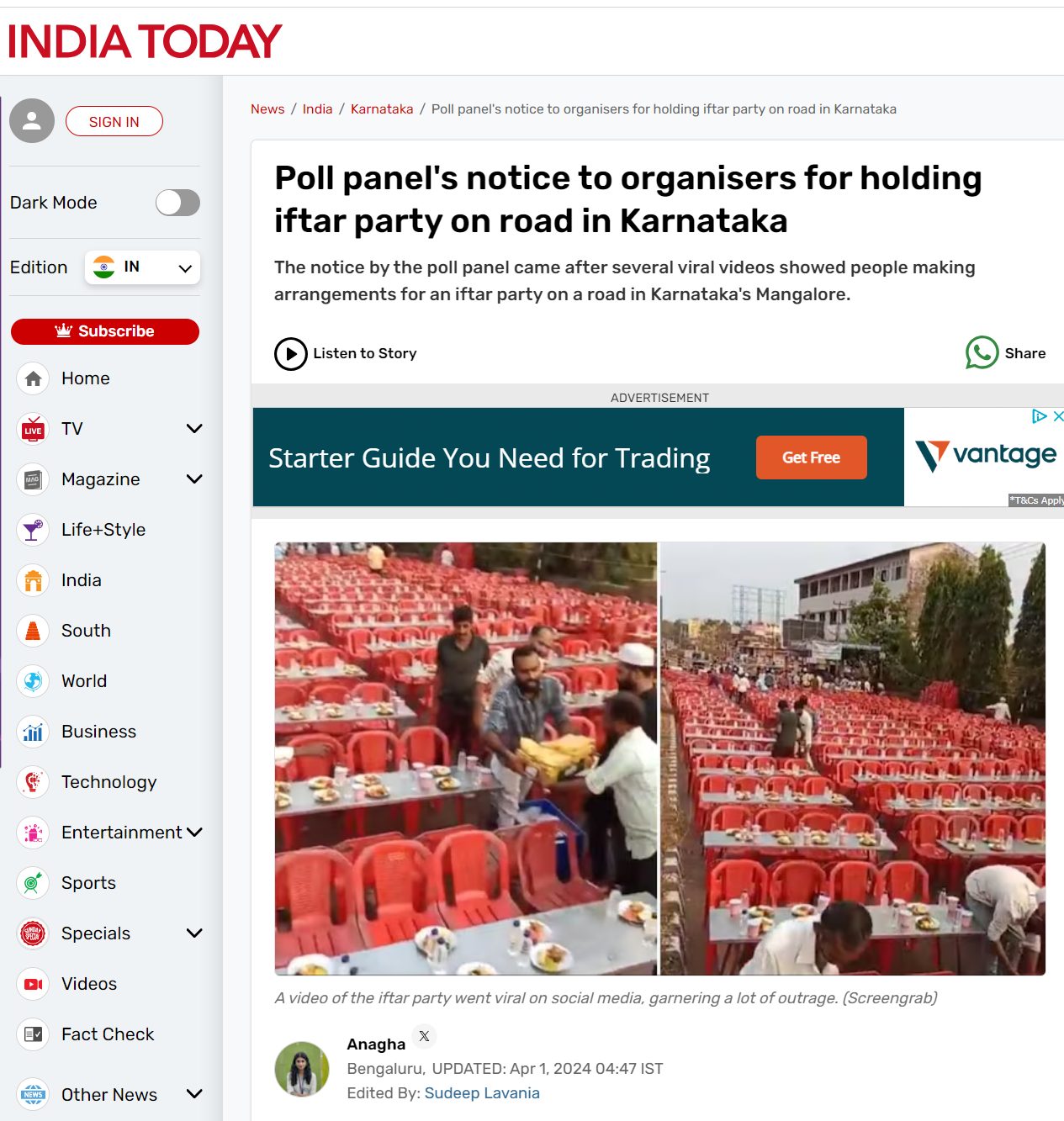Click the red Subscribe button

[x=105, y=331]
